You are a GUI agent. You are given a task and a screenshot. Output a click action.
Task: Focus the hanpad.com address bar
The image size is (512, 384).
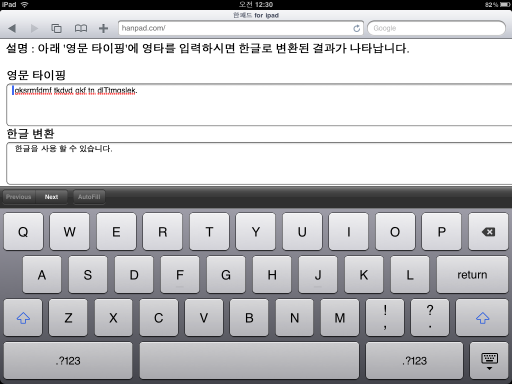click(241, 28)
